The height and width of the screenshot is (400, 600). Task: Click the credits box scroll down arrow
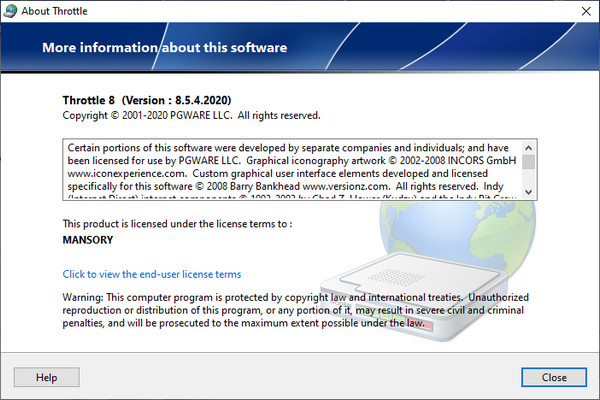click(529, 191)
